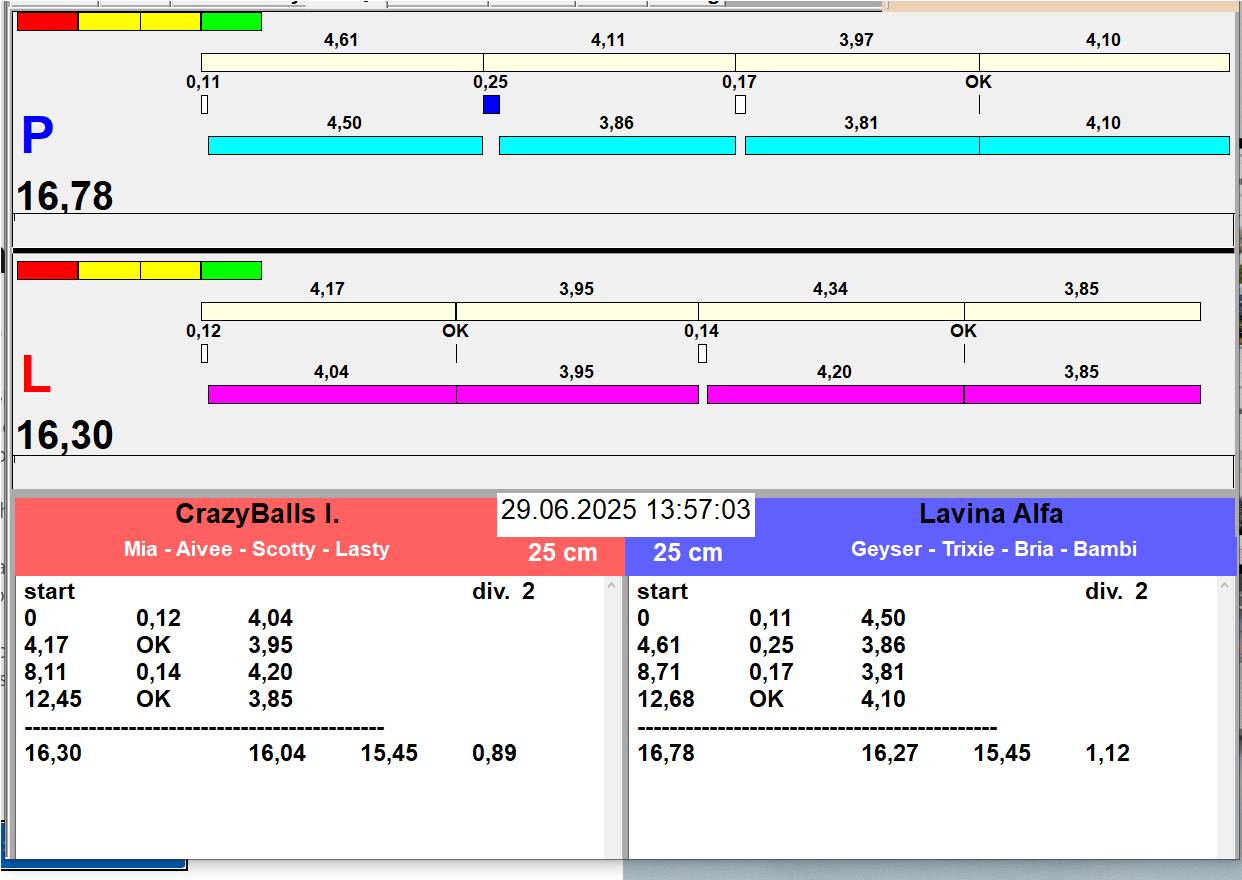The height and width of the screenshot is (880, 1242).
Task: Click the date and time stamp
Action: pyautogui.click(x=625, y=510)
